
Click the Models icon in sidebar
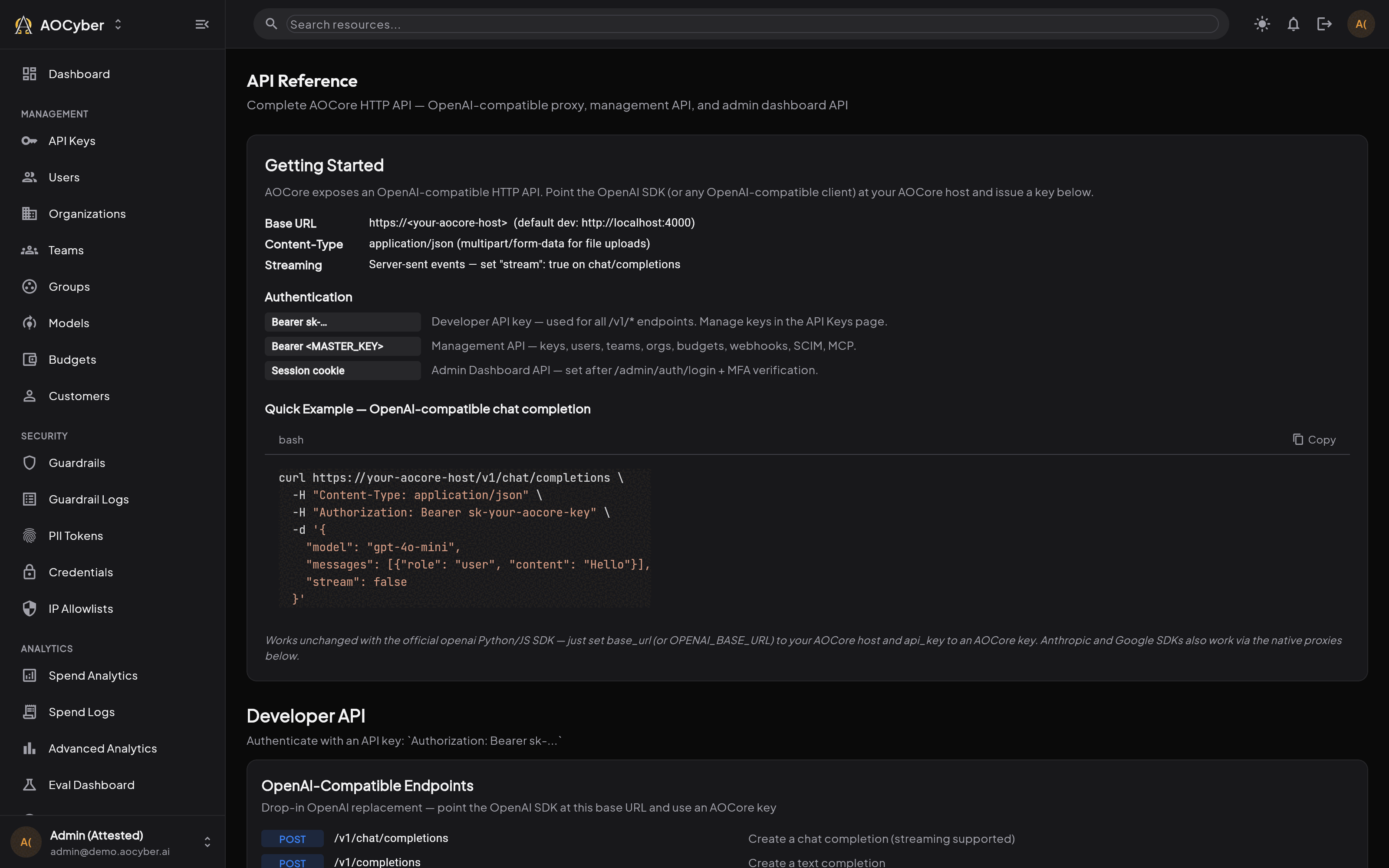coord(29,323)
